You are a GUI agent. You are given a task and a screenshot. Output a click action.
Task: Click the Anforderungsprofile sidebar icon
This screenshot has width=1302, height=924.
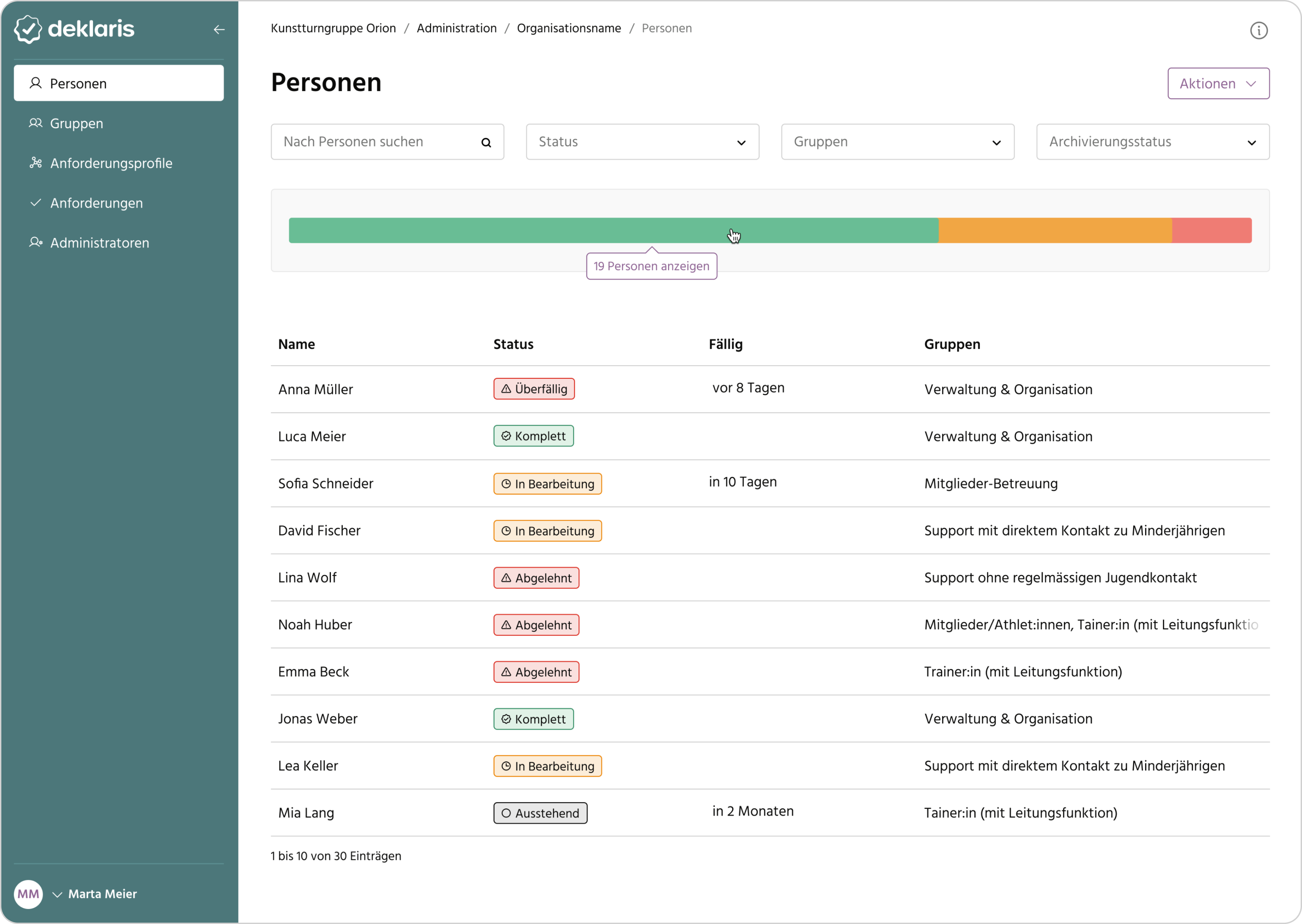36,163
